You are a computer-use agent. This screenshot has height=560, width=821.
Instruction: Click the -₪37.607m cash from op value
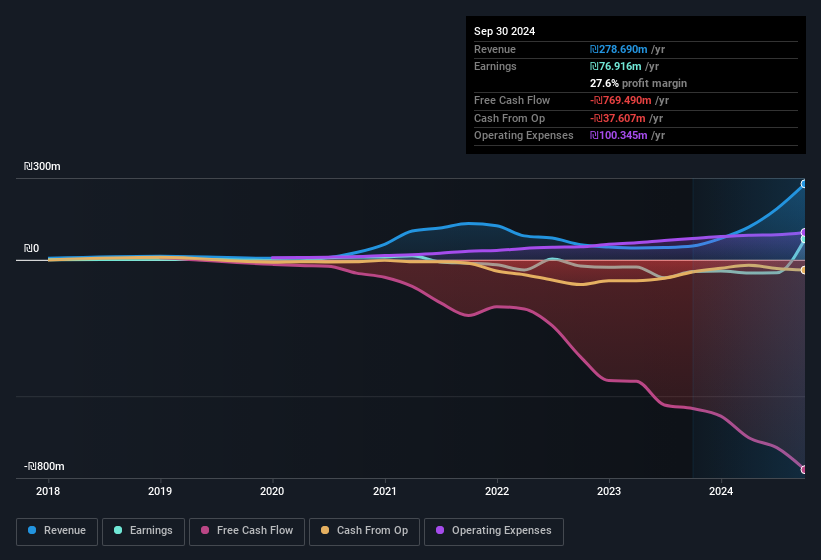click(617, 118)
